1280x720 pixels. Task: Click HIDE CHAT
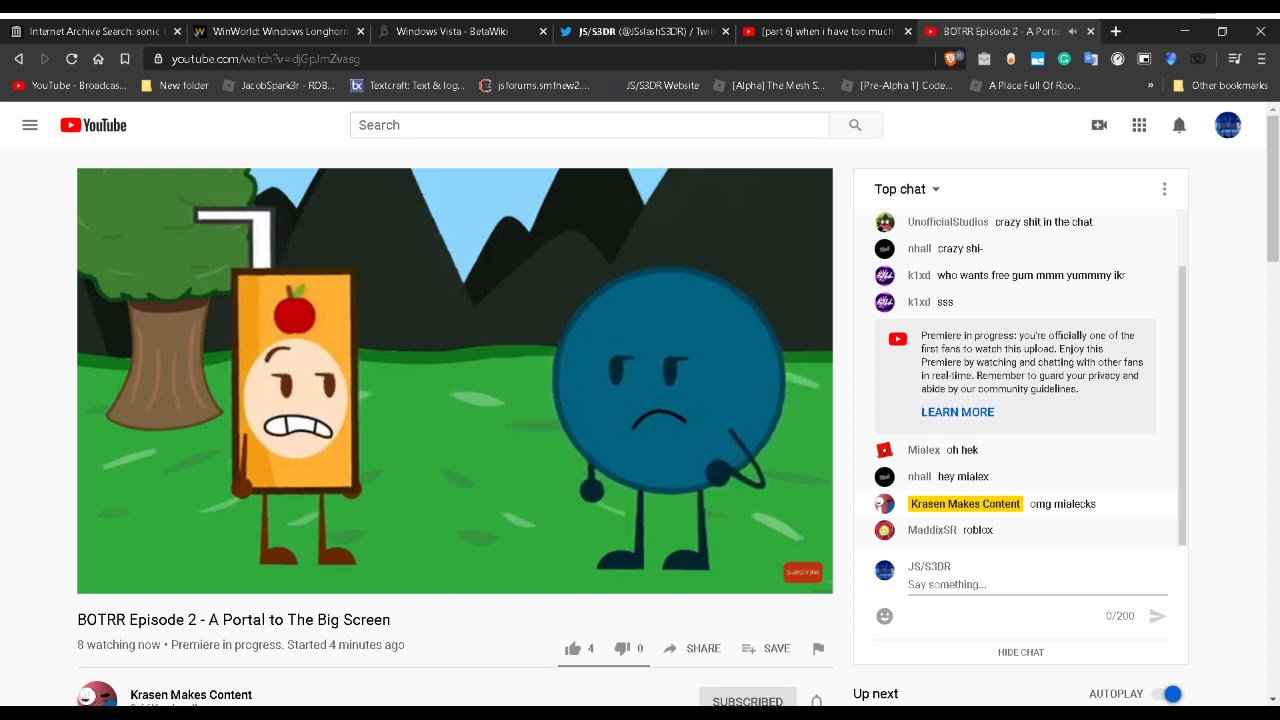click(1020, 652)
